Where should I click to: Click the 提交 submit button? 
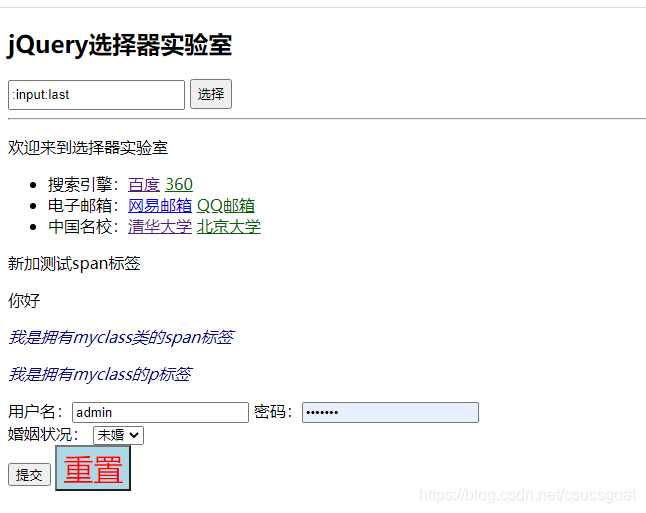(x=29, y=475)
